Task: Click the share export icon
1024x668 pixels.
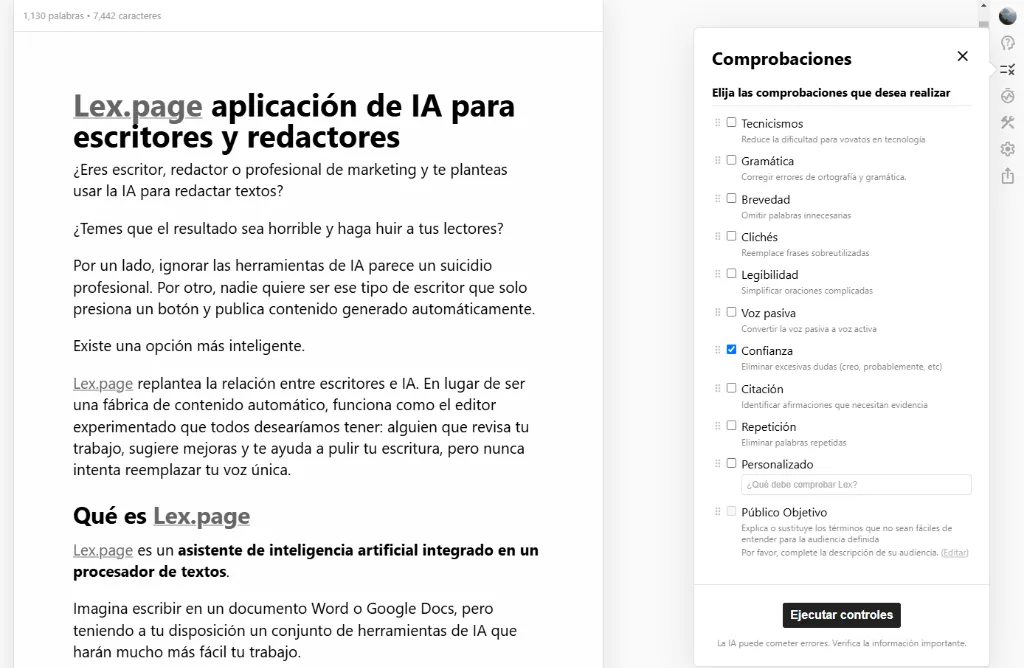Action: coord(1008,176)
